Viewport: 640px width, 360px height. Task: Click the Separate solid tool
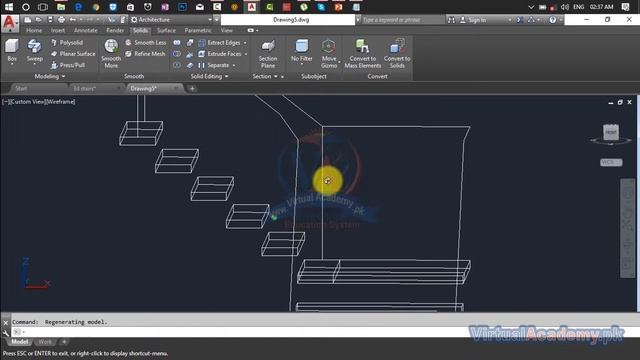(214, 65)
